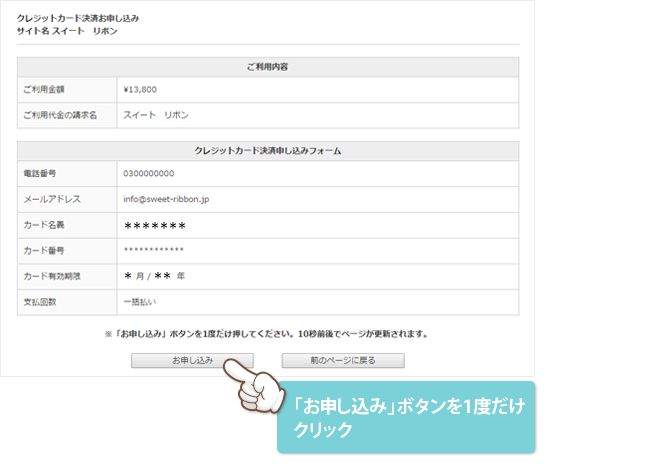Viewport: 660px width, 464px height.
Task: Select the ¥13,800 amount value
Action: [140, 90]
